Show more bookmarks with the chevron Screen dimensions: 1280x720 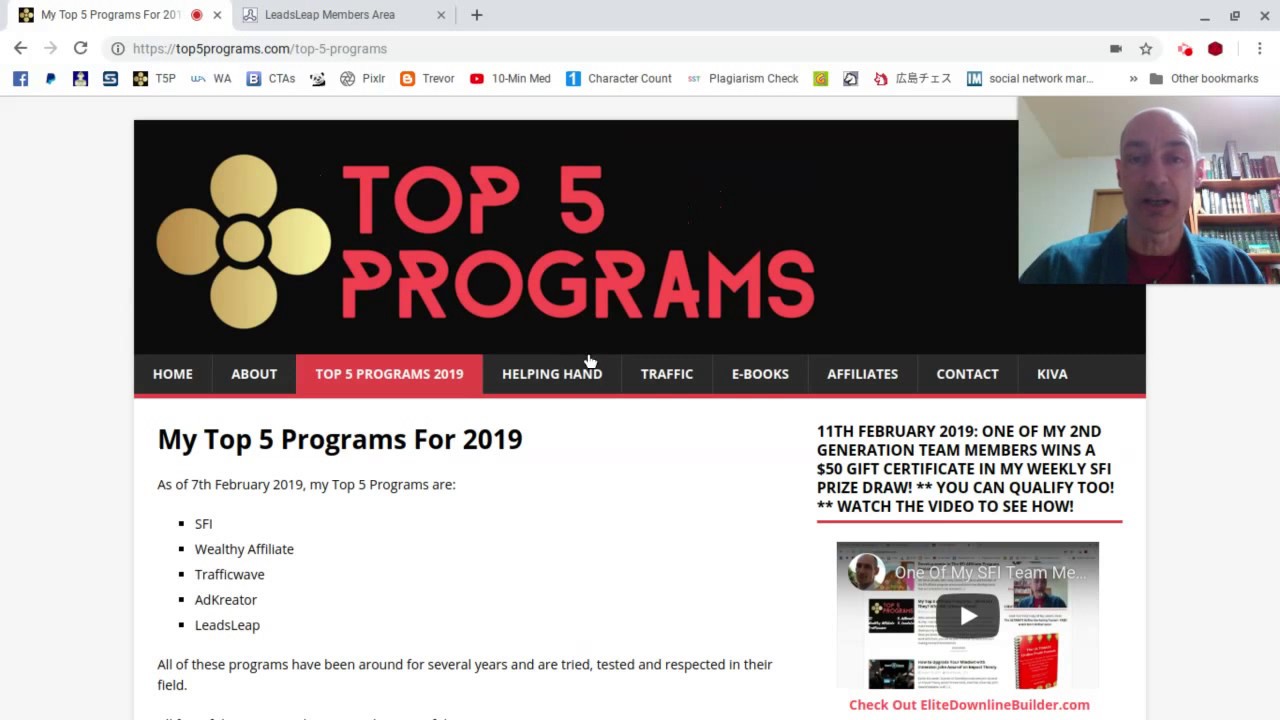pos(1133,78)
